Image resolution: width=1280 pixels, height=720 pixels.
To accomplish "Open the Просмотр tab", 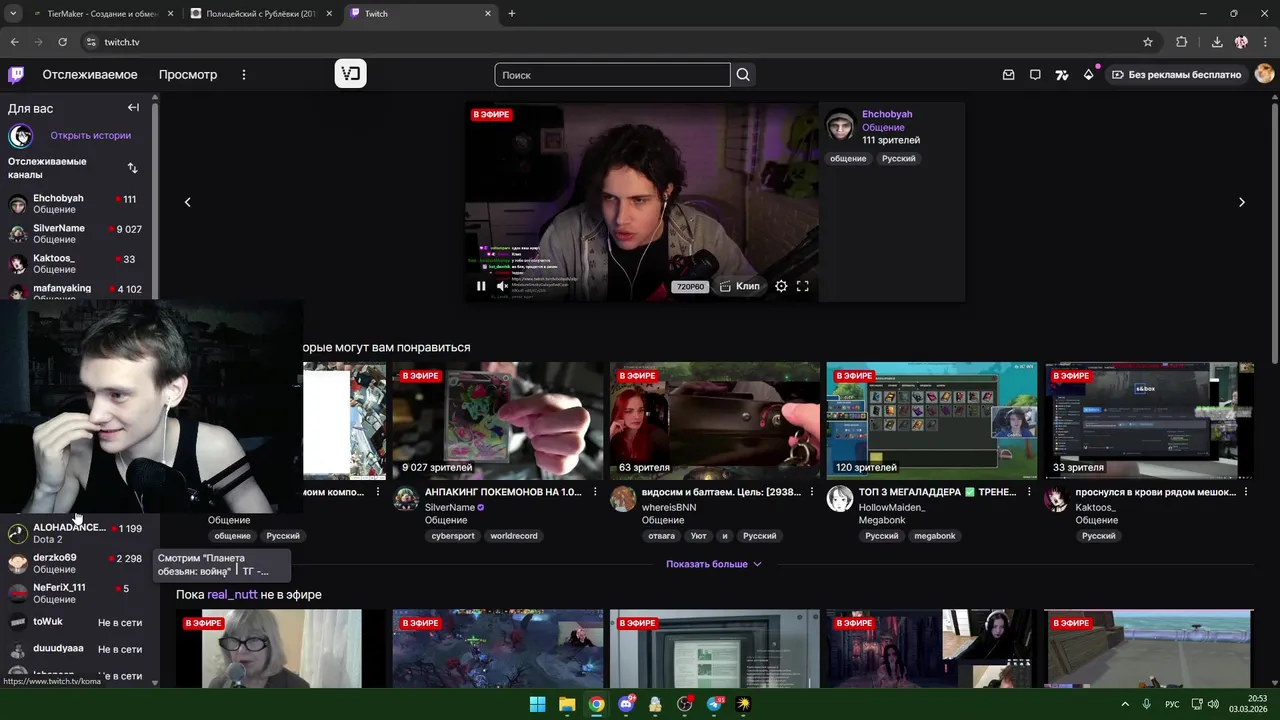I will pyautogui.click(x=188, y=75).
